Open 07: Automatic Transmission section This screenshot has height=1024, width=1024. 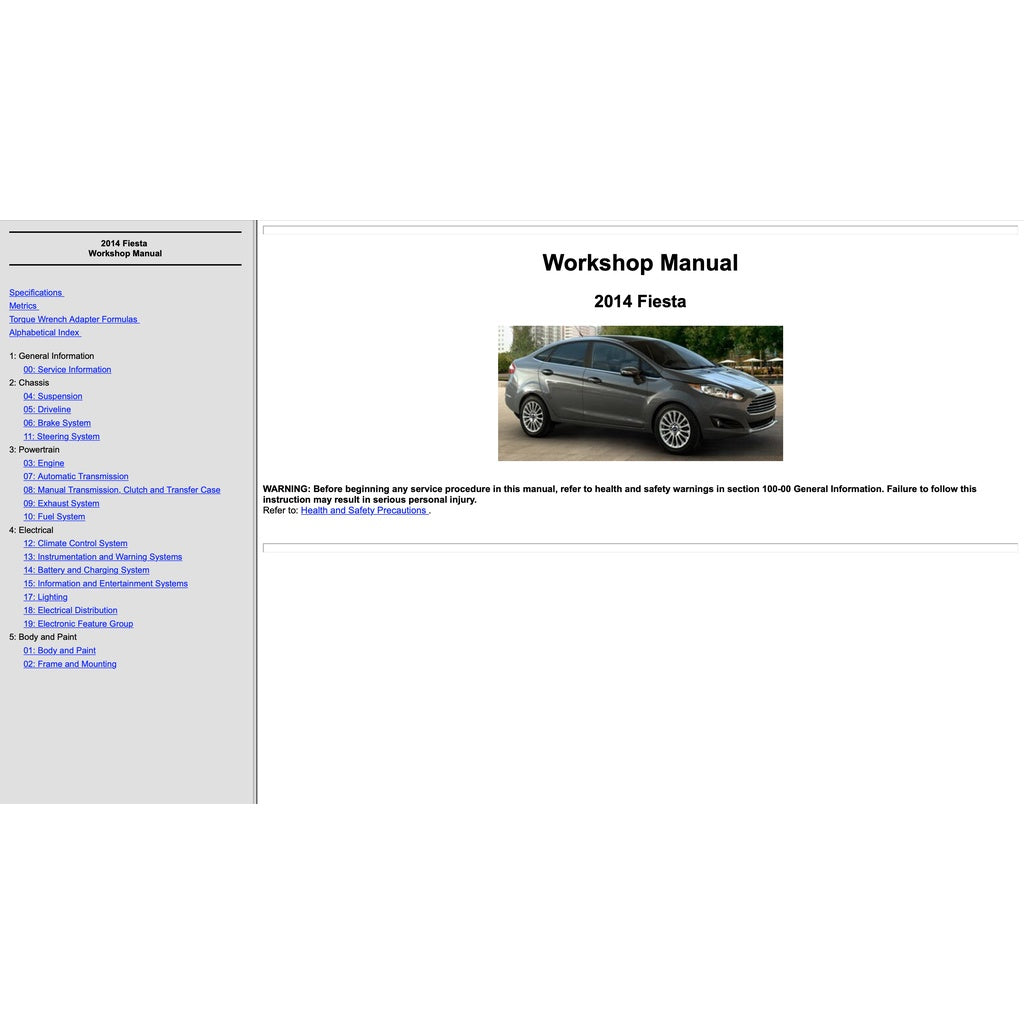click(75, 476)
